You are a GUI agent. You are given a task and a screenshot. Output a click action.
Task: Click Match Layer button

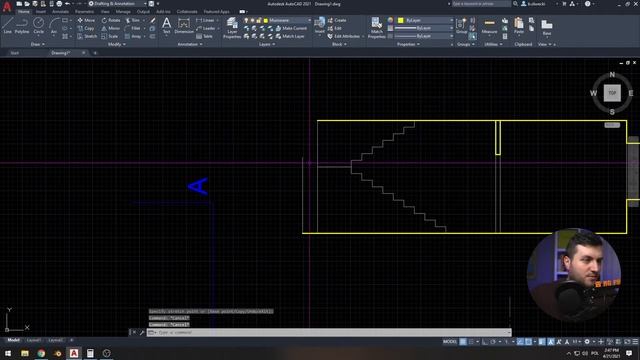[290, 36]
